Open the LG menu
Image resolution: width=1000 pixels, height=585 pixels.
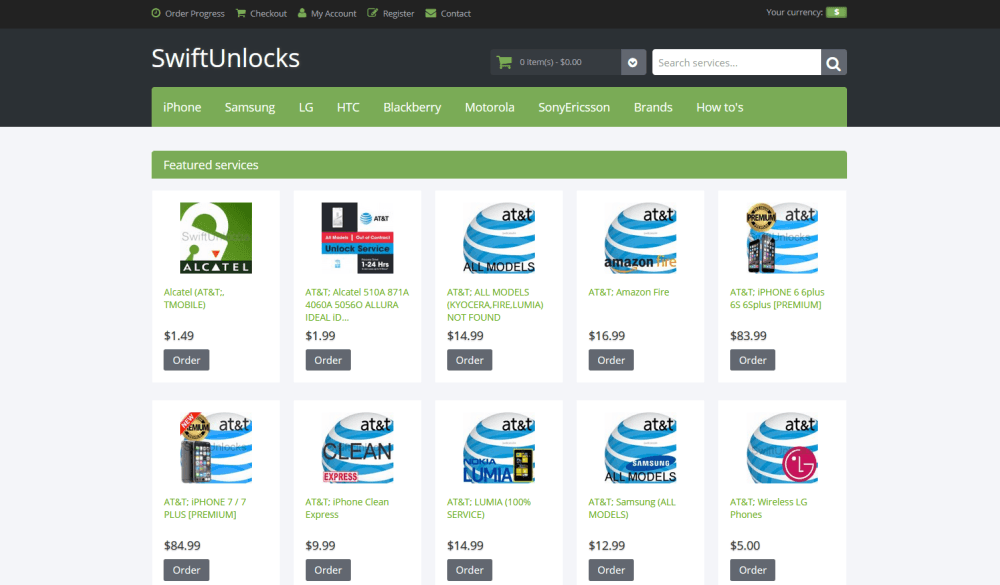306,107
